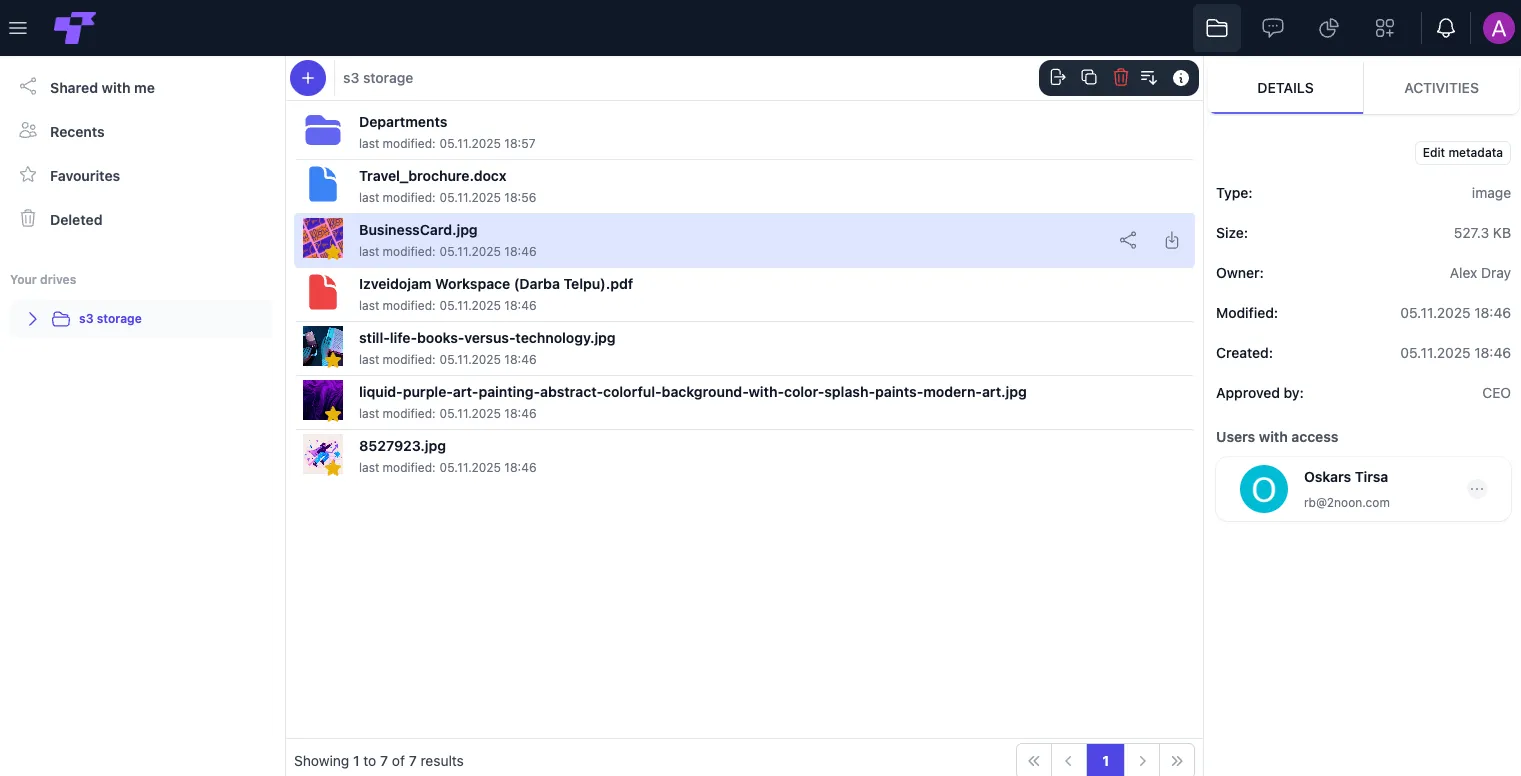Jump to the last results page
Screen dimensions: 1521x776
tap(1177, 761)
